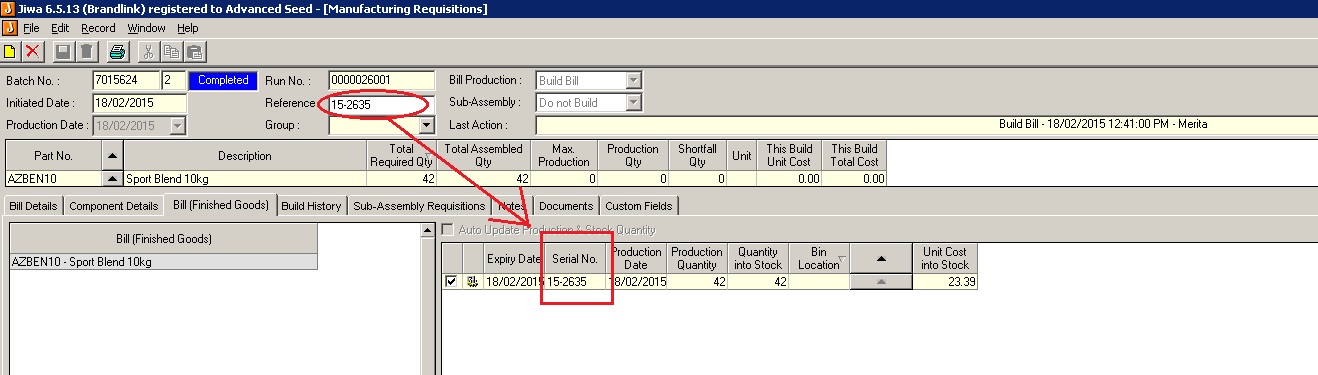Click the Cut scissors icon
The width and height of the screenshot is (1318, 375).
click(149, 51)
